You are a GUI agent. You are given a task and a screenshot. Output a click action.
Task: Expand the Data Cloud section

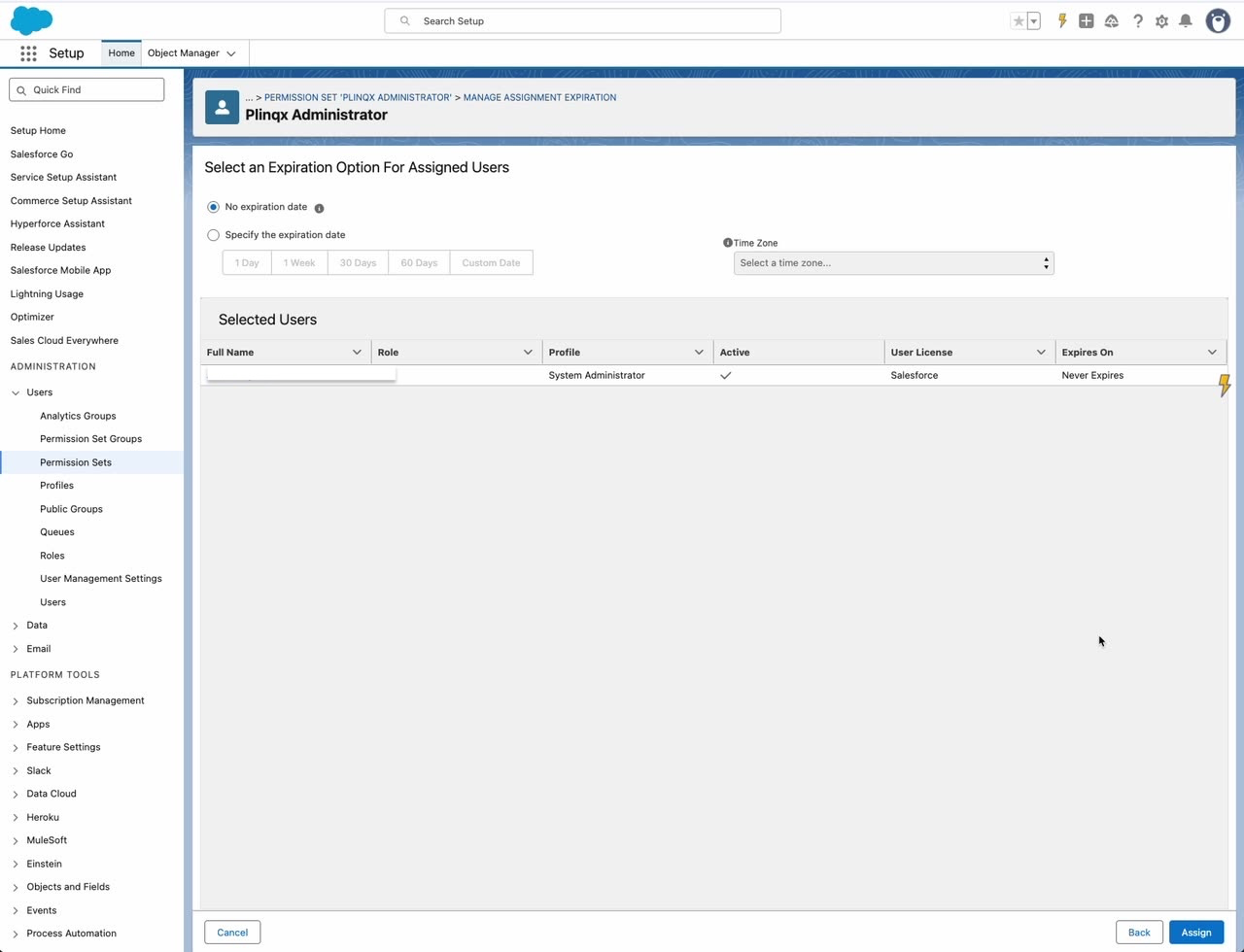(16, 794)
